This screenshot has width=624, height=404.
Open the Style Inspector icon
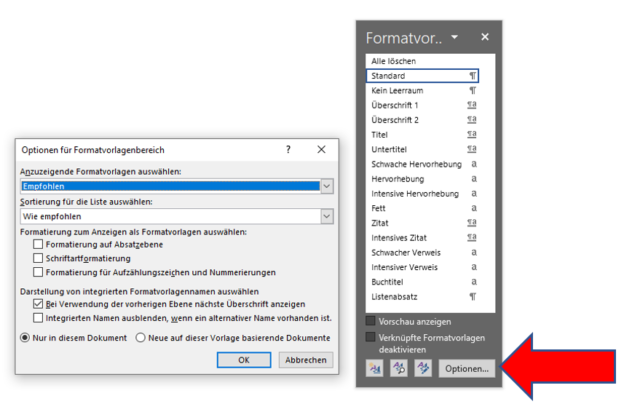(399, 368)
